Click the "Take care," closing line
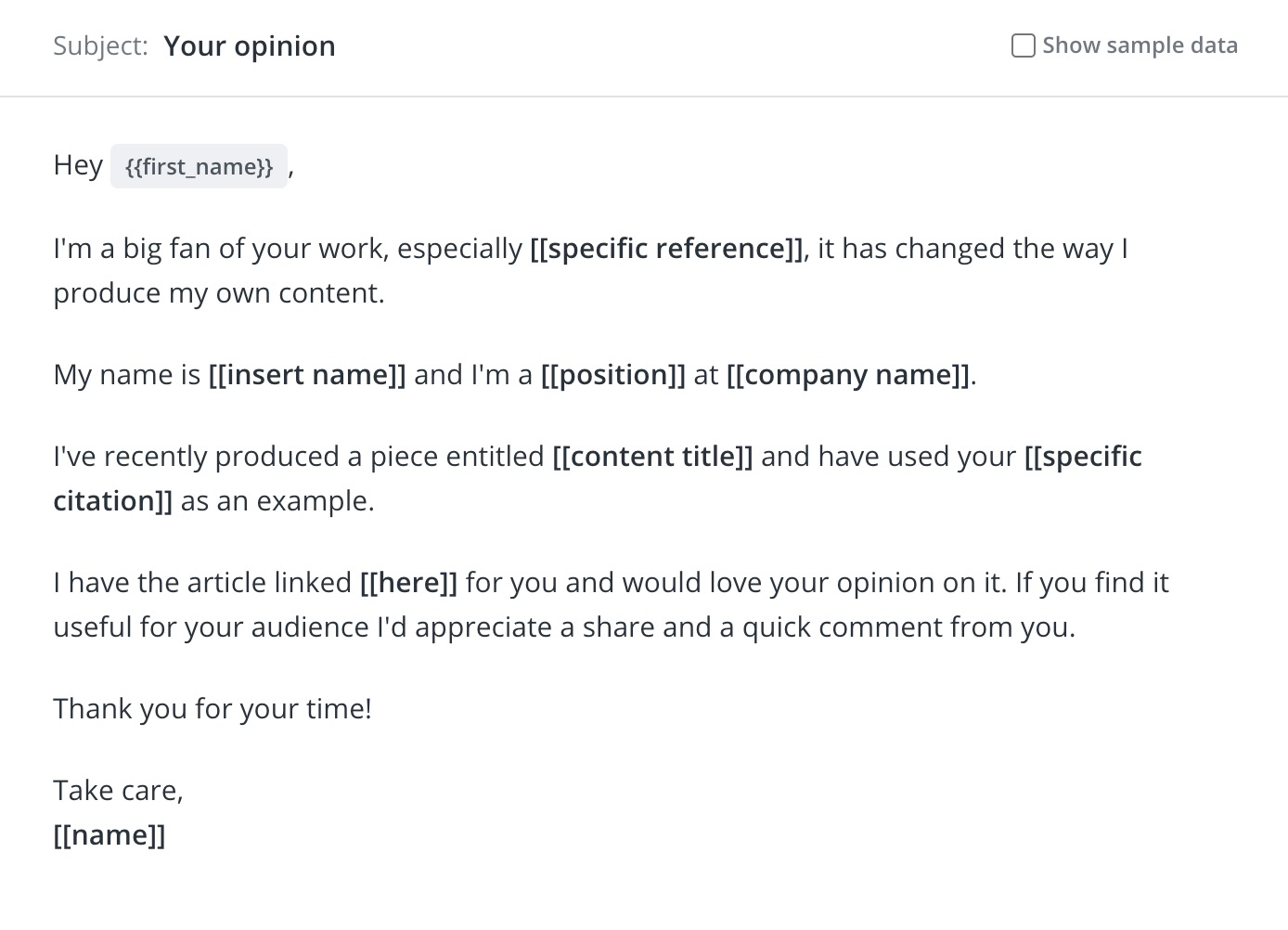The width and height of the screenshot is (1288, 930). [x=119, y=791]
